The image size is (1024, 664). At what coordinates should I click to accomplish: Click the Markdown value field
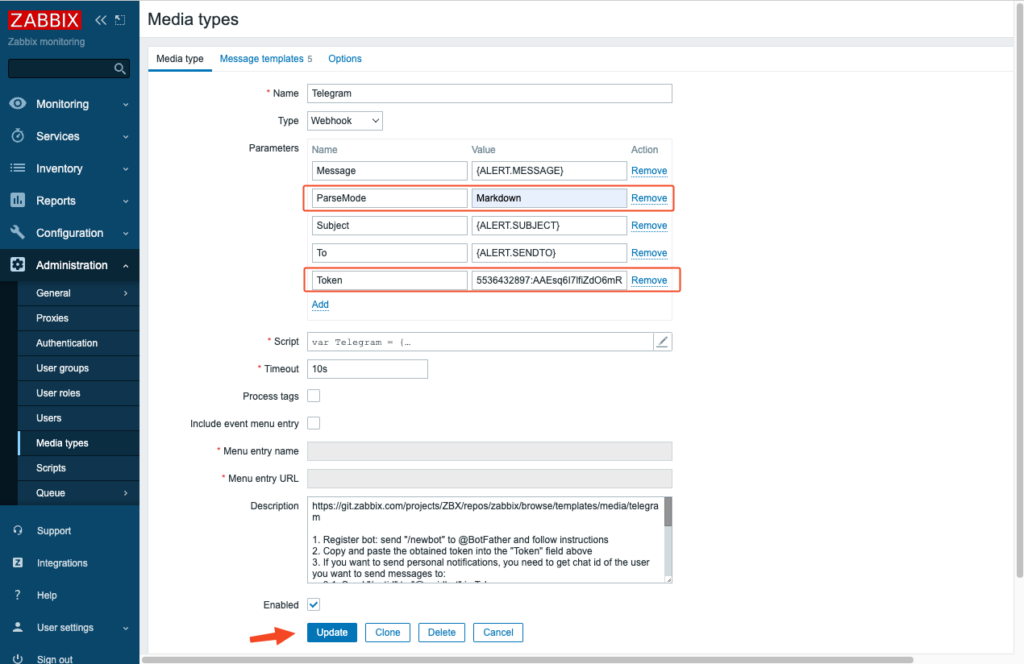549,198
